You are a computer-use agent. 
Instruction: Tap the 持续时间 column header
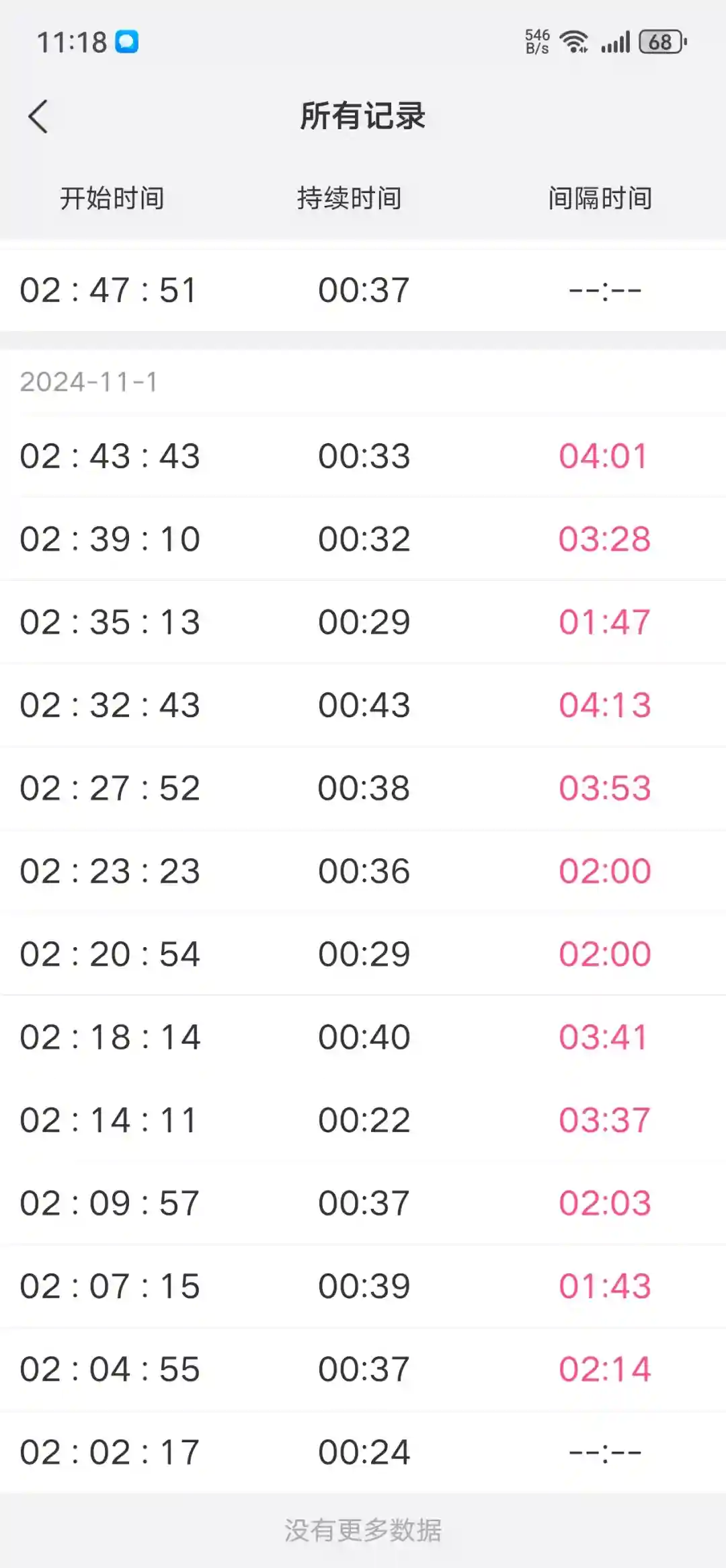350,198
